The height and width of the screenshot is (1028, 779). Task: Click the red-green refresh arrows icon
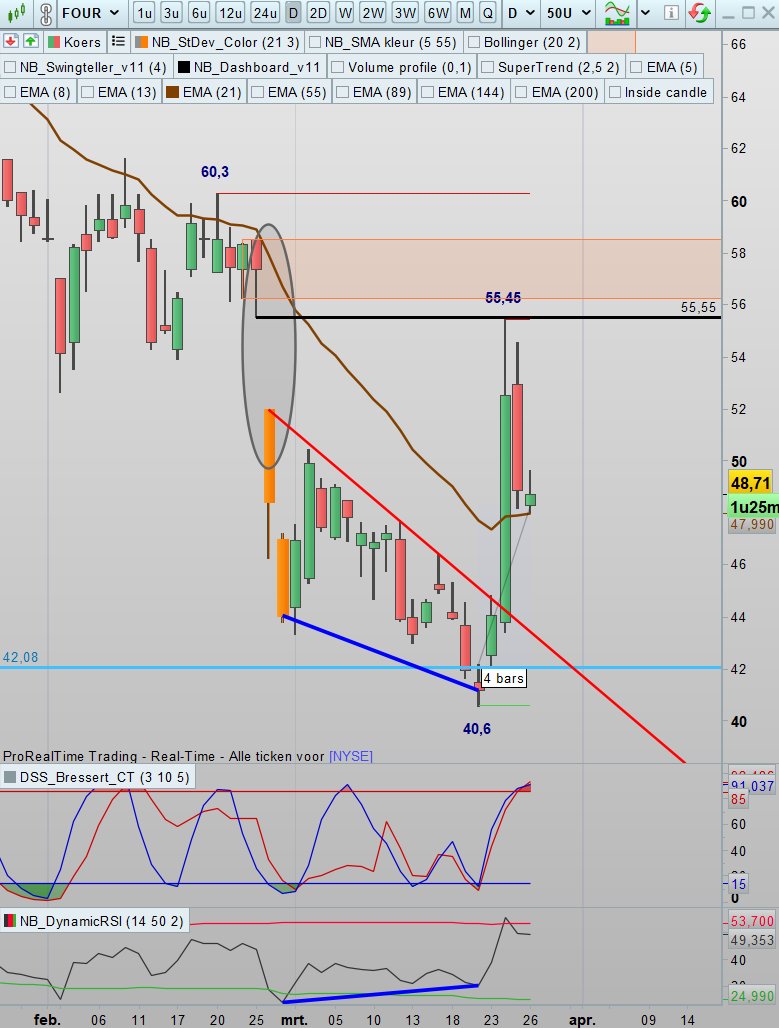pos(700,12)
